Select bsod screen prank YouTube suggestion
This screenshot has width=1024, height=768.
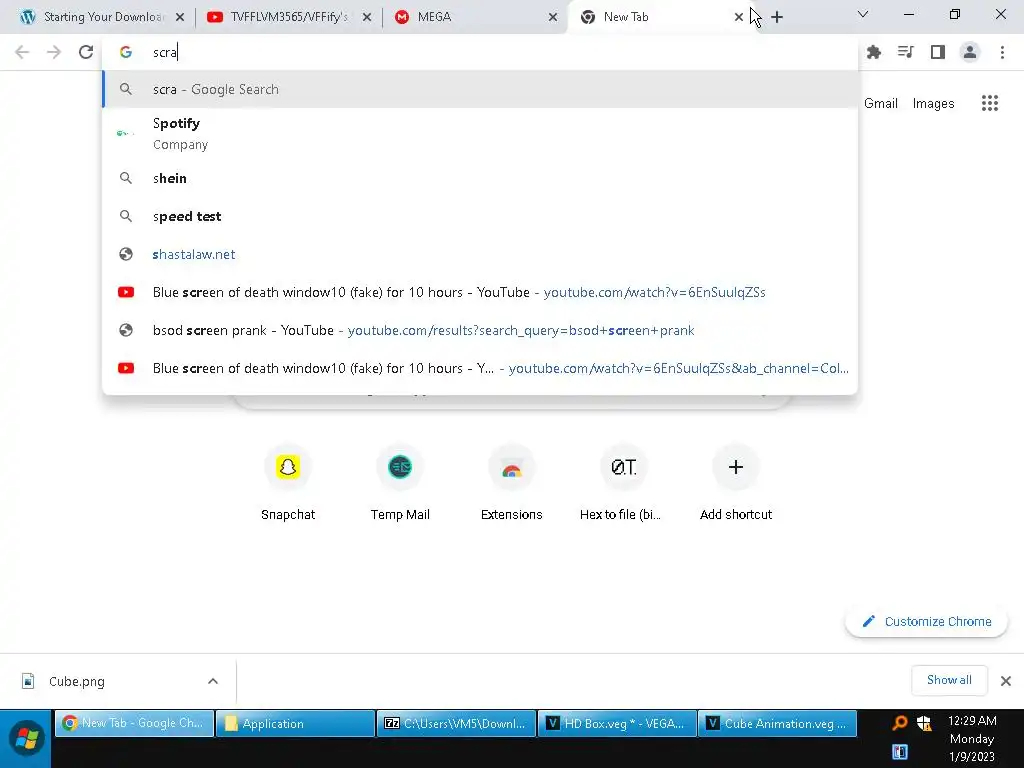click(x=480, y=330)
